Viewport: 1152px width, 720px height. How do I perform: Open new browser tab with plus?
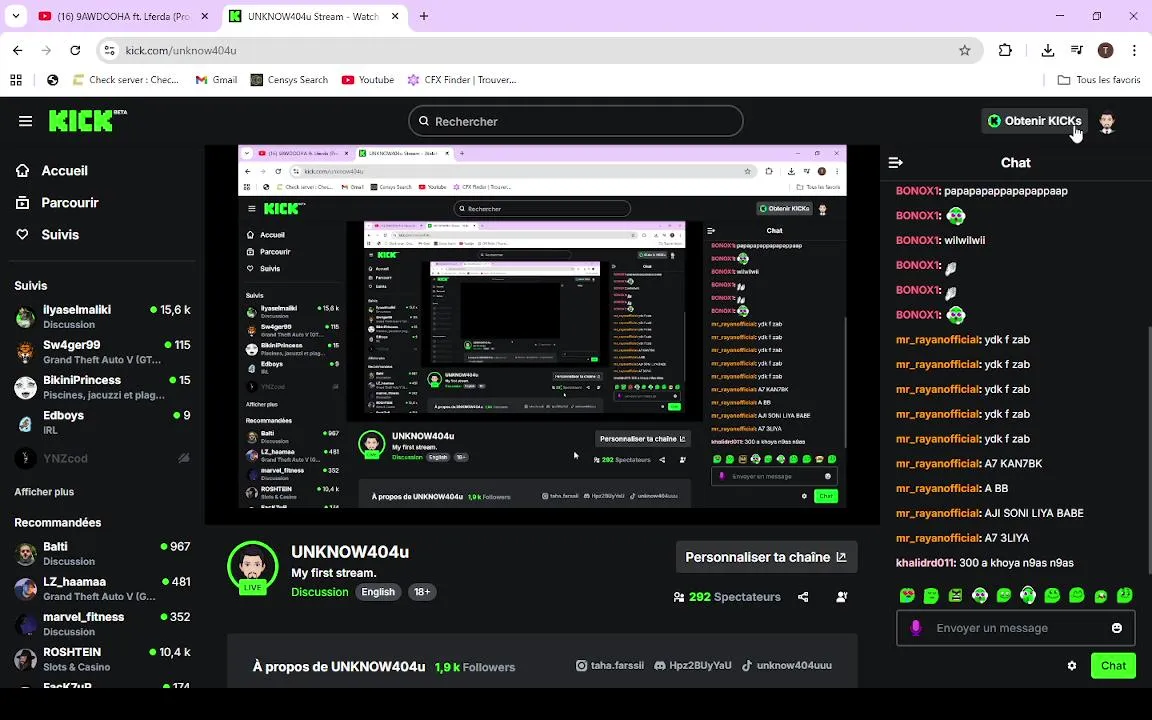click(424, 16)
